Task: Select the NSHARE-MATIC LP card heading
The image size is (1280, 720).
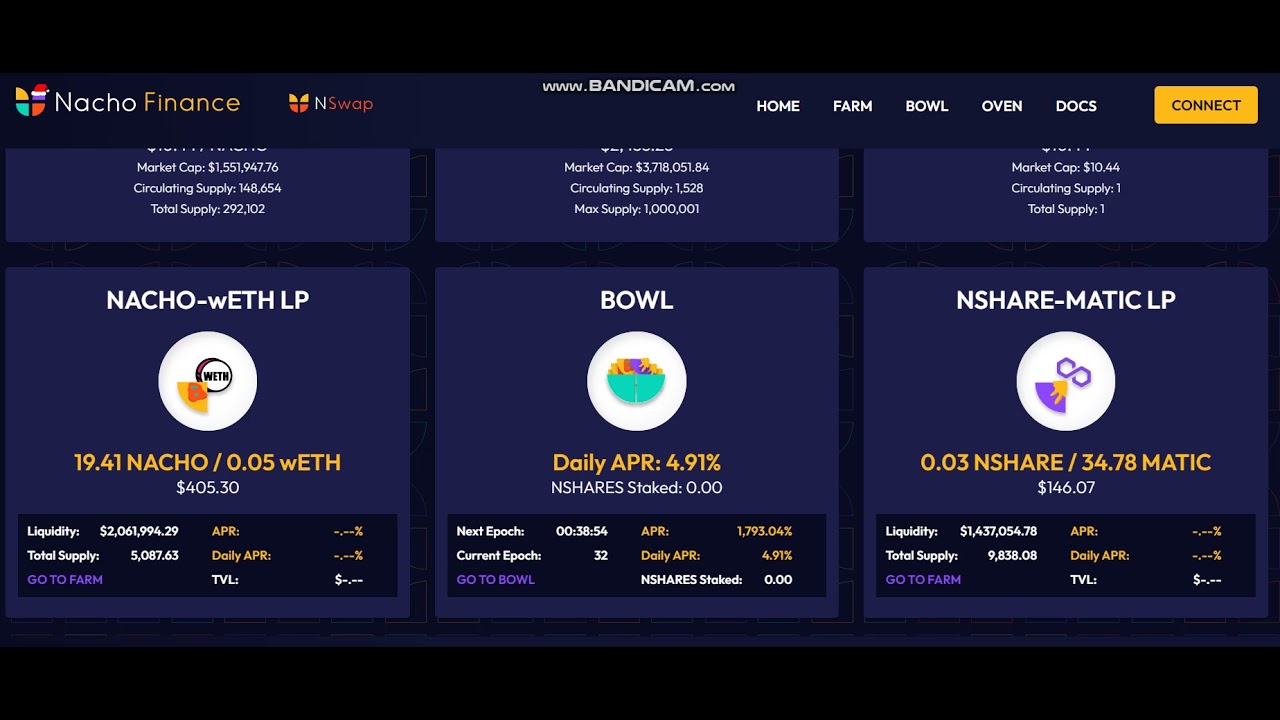Action: coord(1065,300)
